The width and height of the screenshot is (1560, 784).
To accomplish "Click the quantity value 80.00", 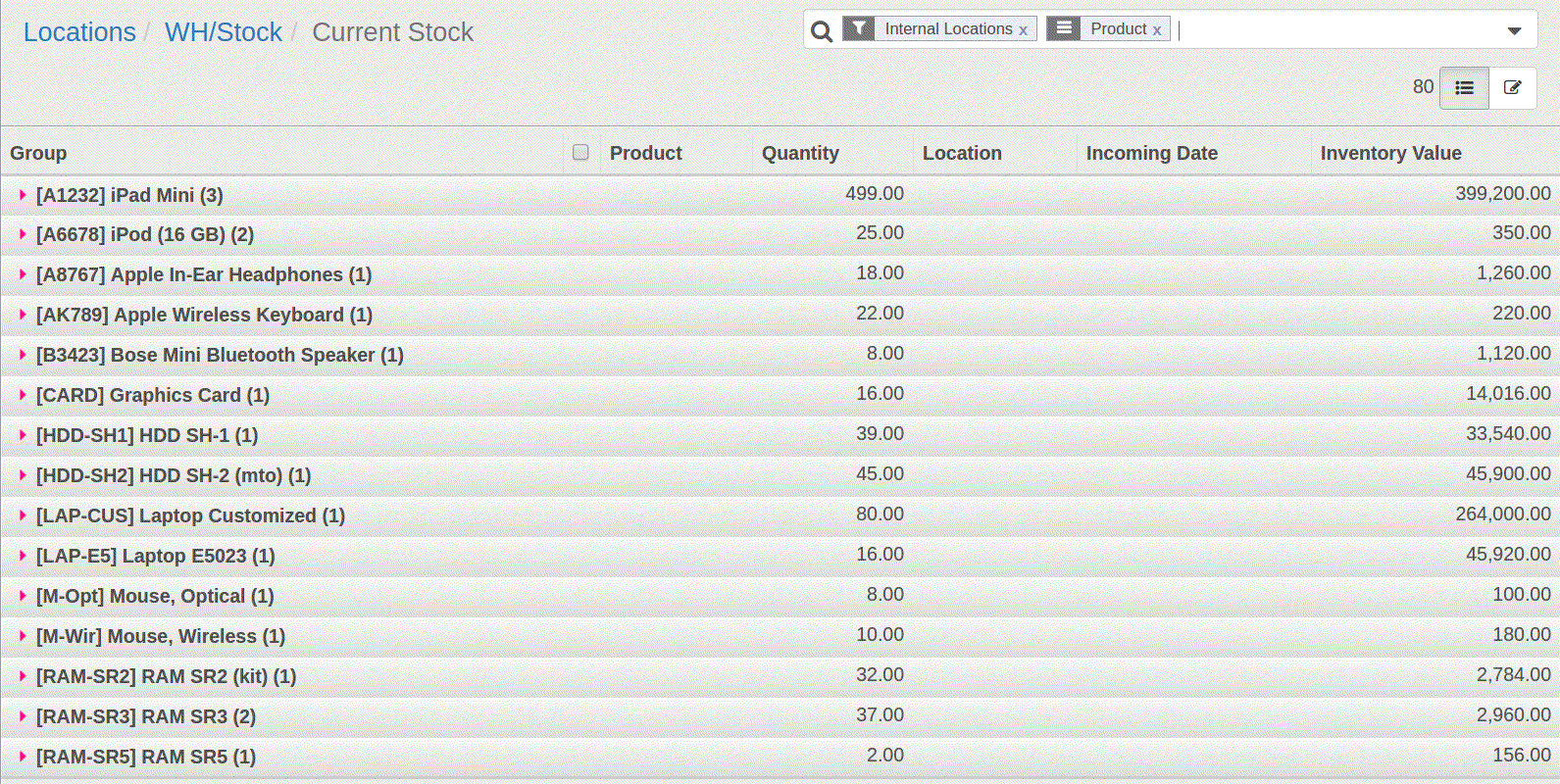I will pos(880,514).
